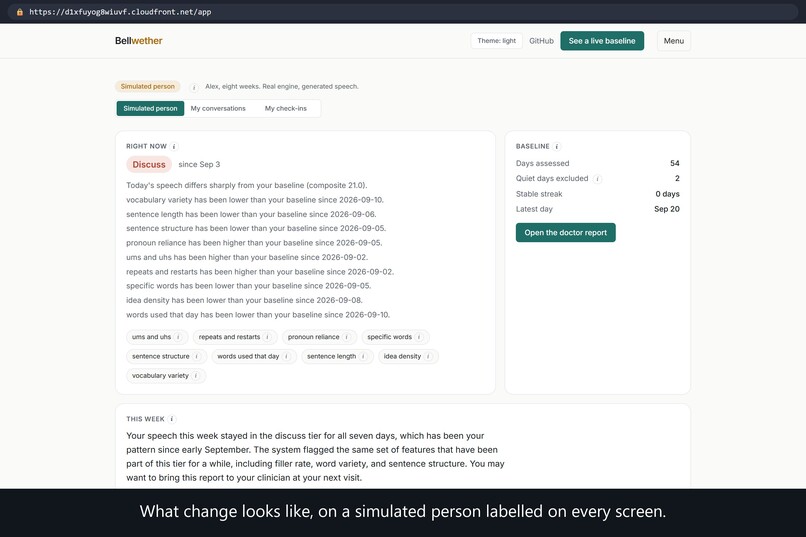Click the Bellwether logo
Viewport: 806px width, 537px height.
pos(139,41)
